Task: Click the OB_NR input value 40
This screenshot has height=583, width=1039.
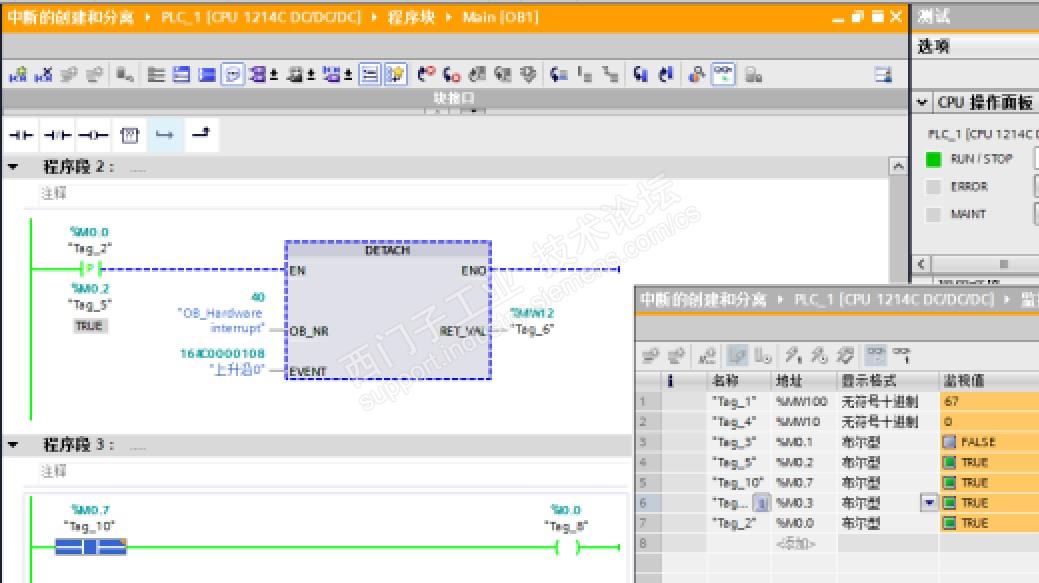Action: pos(258,297)
